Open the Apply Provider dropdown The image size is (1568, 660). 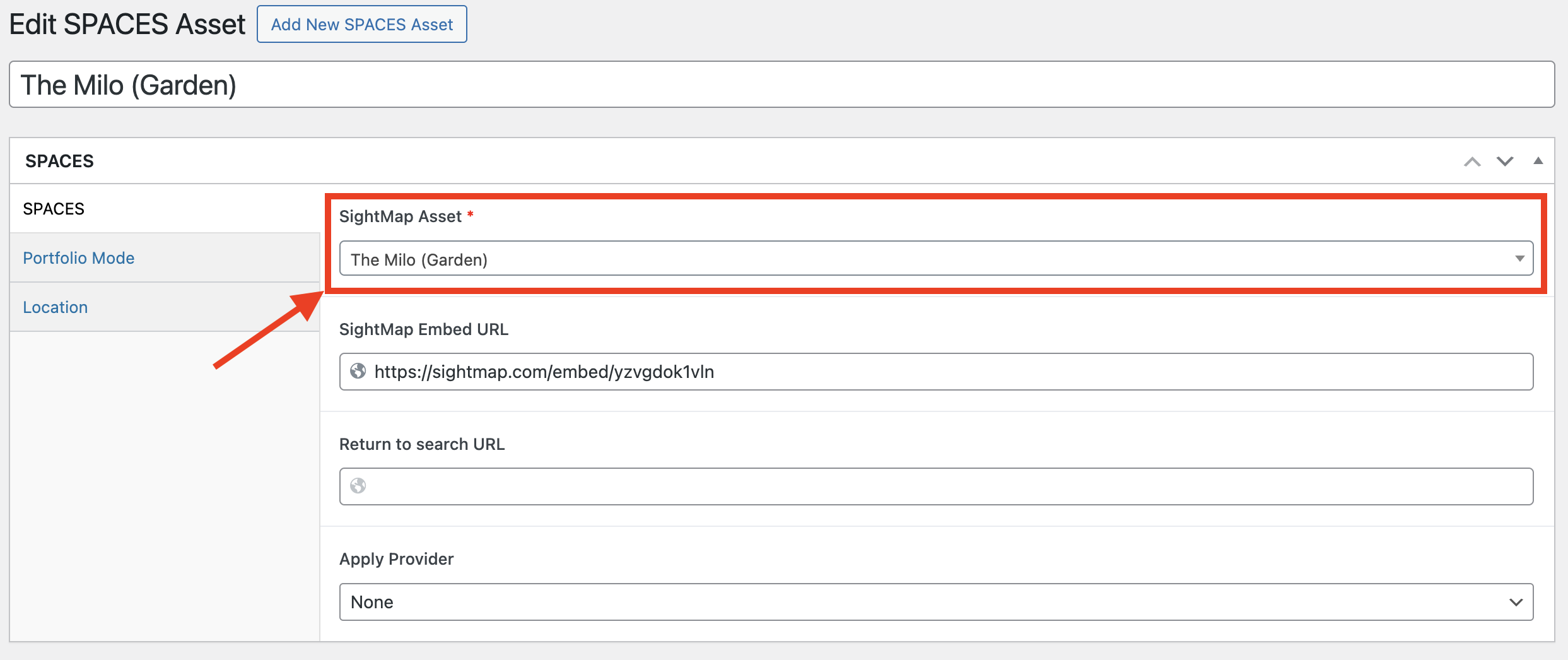pyautogui.click(x=936, y=602)
